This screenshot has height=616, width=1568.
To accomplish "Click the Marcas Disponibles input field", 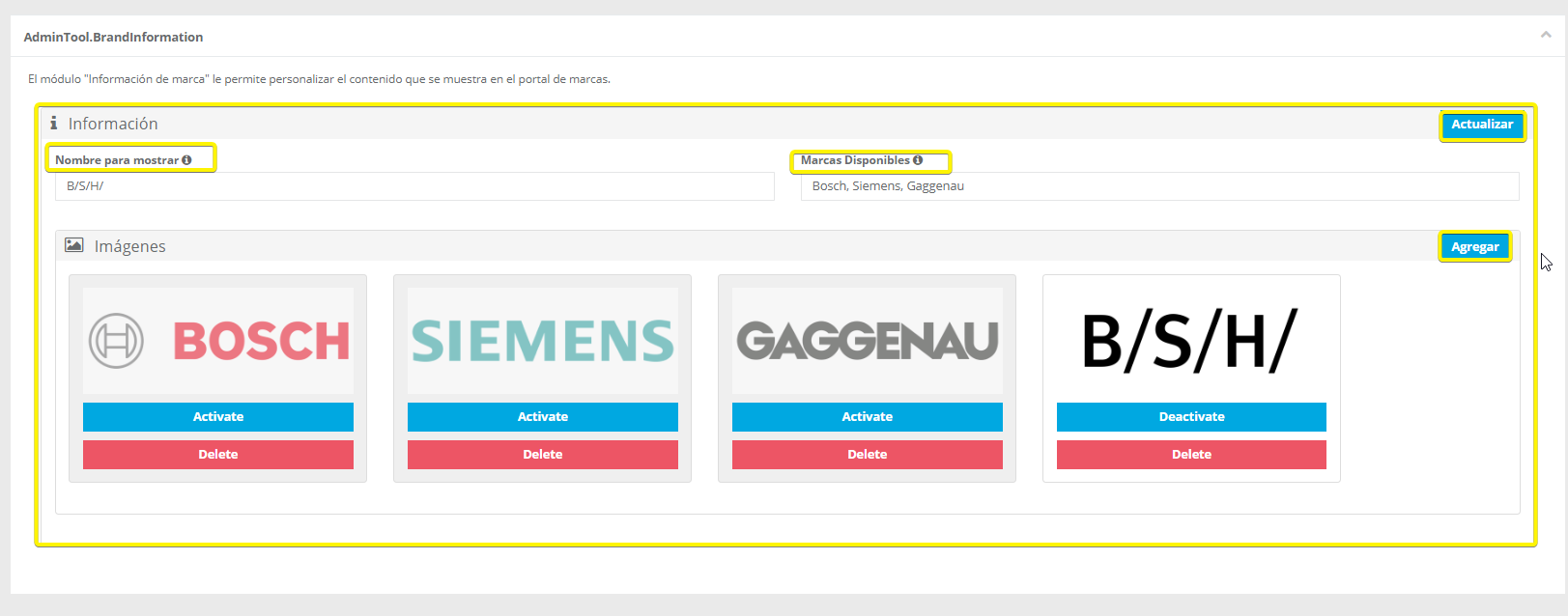I will (1159, 186).
